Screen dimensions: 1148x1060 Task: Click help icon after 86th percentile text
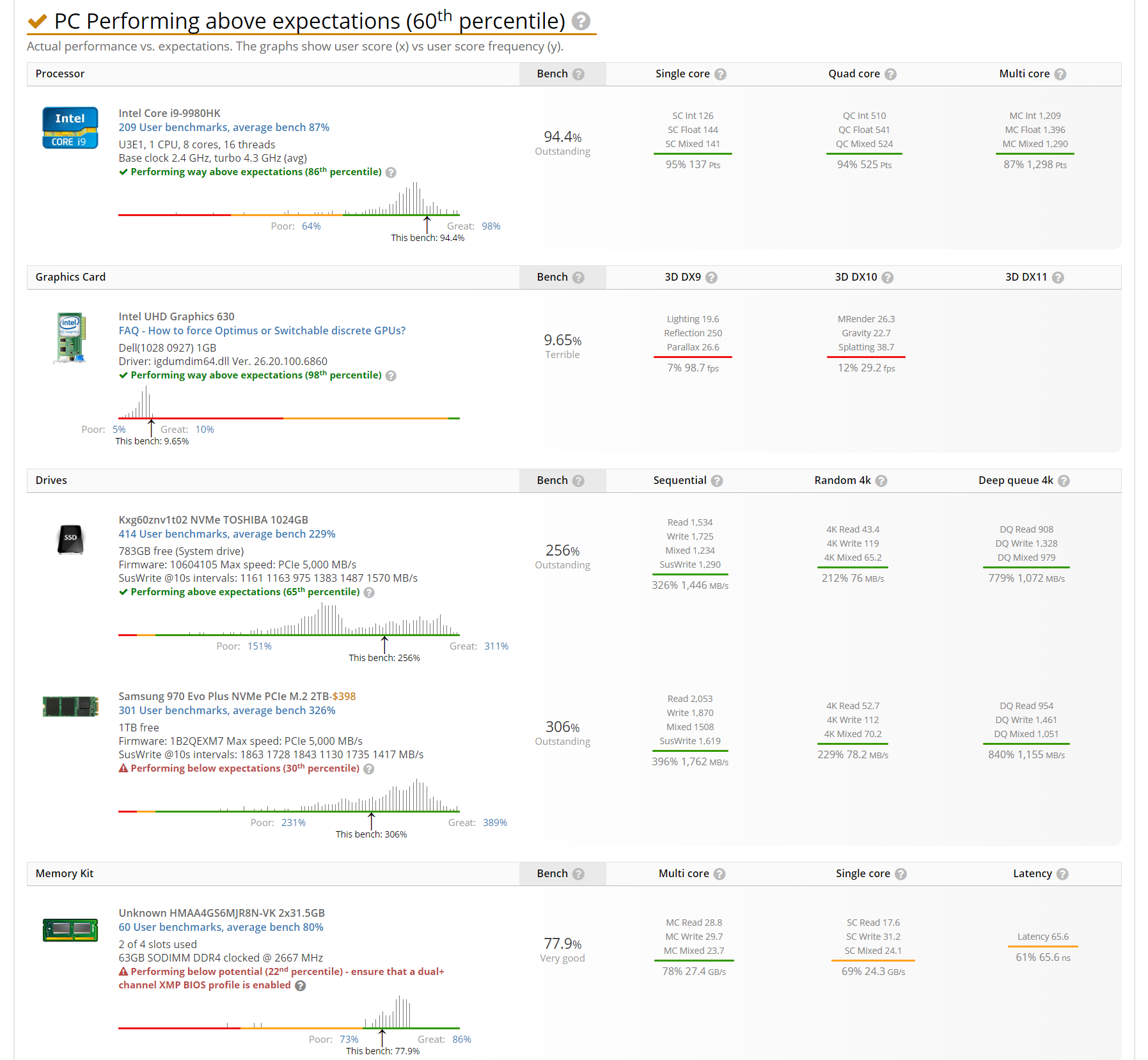pos(391,173)
